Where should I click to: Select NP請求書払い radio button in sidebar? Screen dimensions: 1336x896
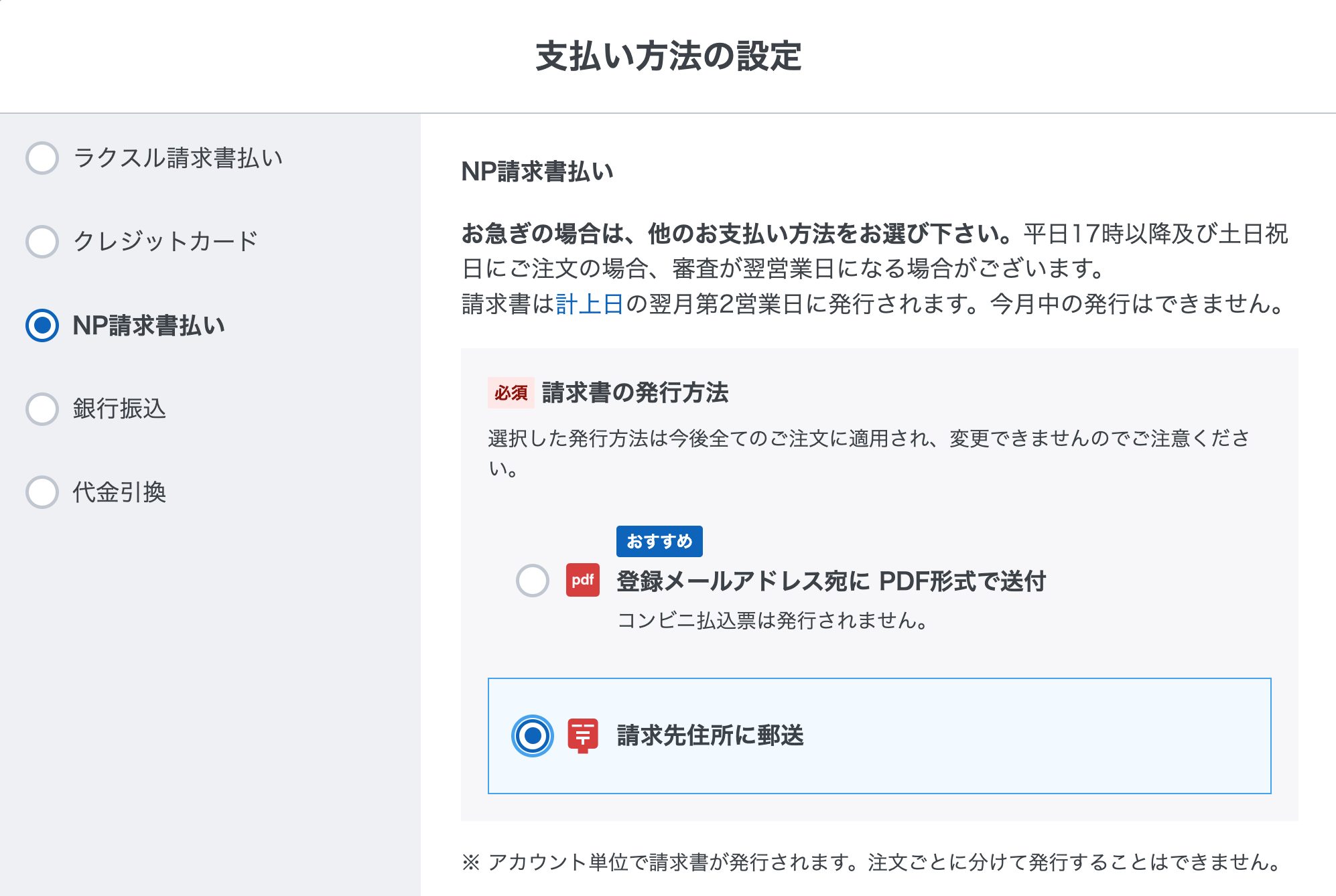tap(42, 325)
